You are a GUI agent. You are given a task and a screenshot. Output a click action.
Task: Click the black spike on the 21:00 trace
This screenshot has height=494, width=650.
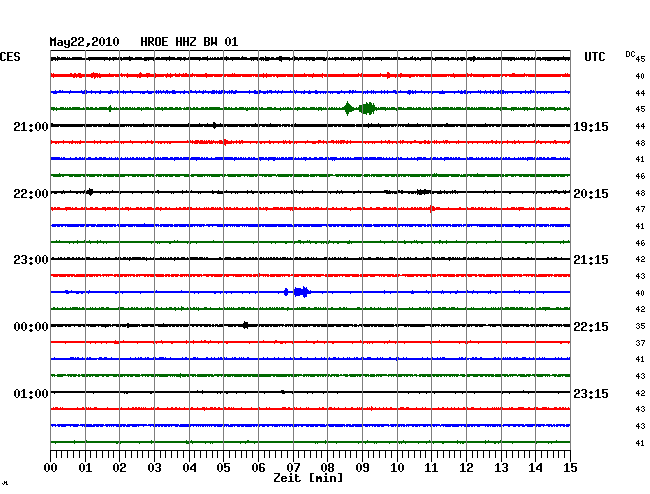pyautogui.click(x=214, y=125)
